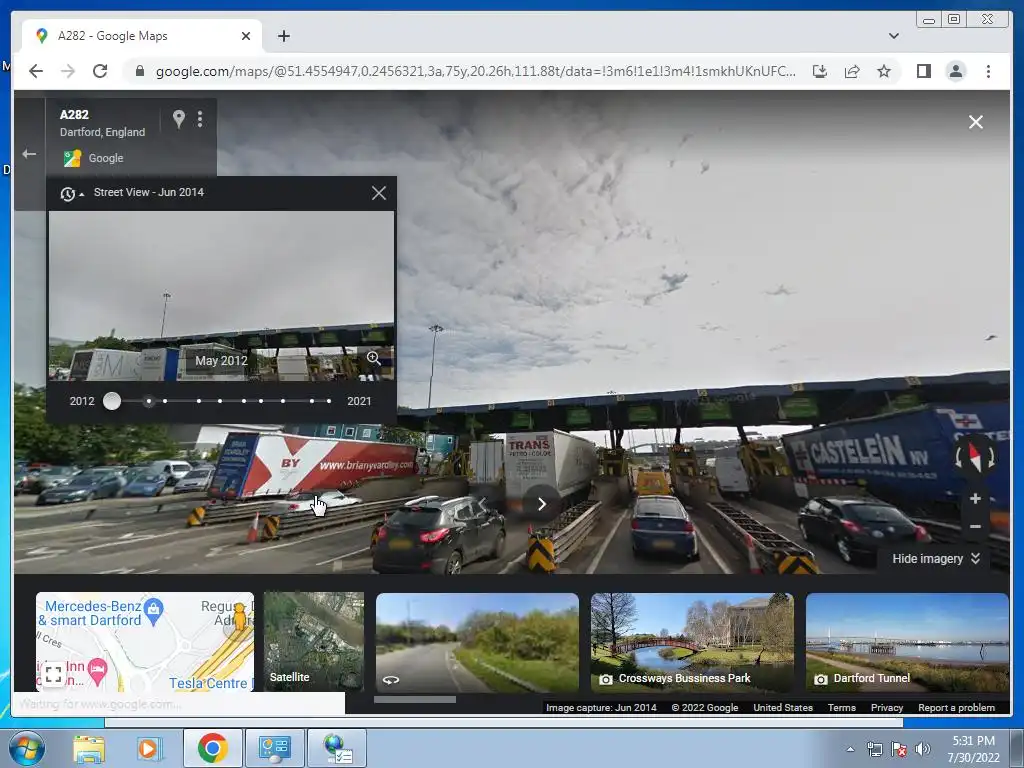Click the volume speaker tray icon
Image resolution: width=1024 pixels, height=768 pixels.
pyautogui.click(x=922, y=750)
